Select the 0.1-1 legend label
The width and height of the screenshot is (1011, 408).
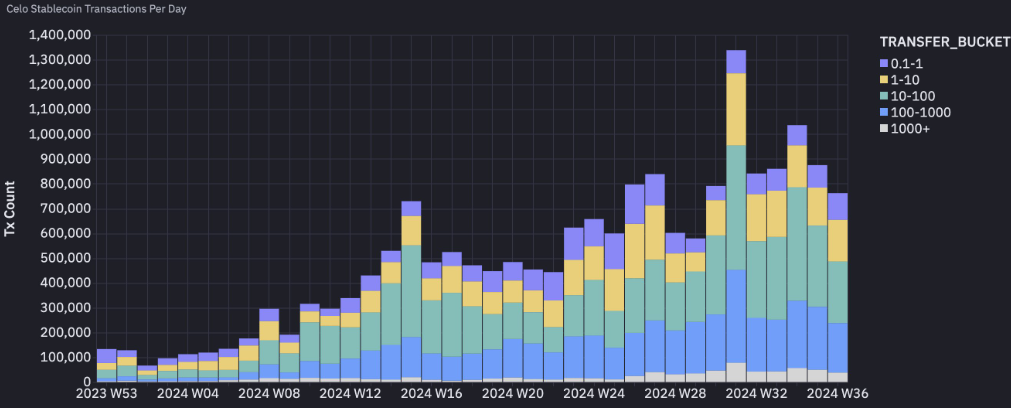click(906, 63)
